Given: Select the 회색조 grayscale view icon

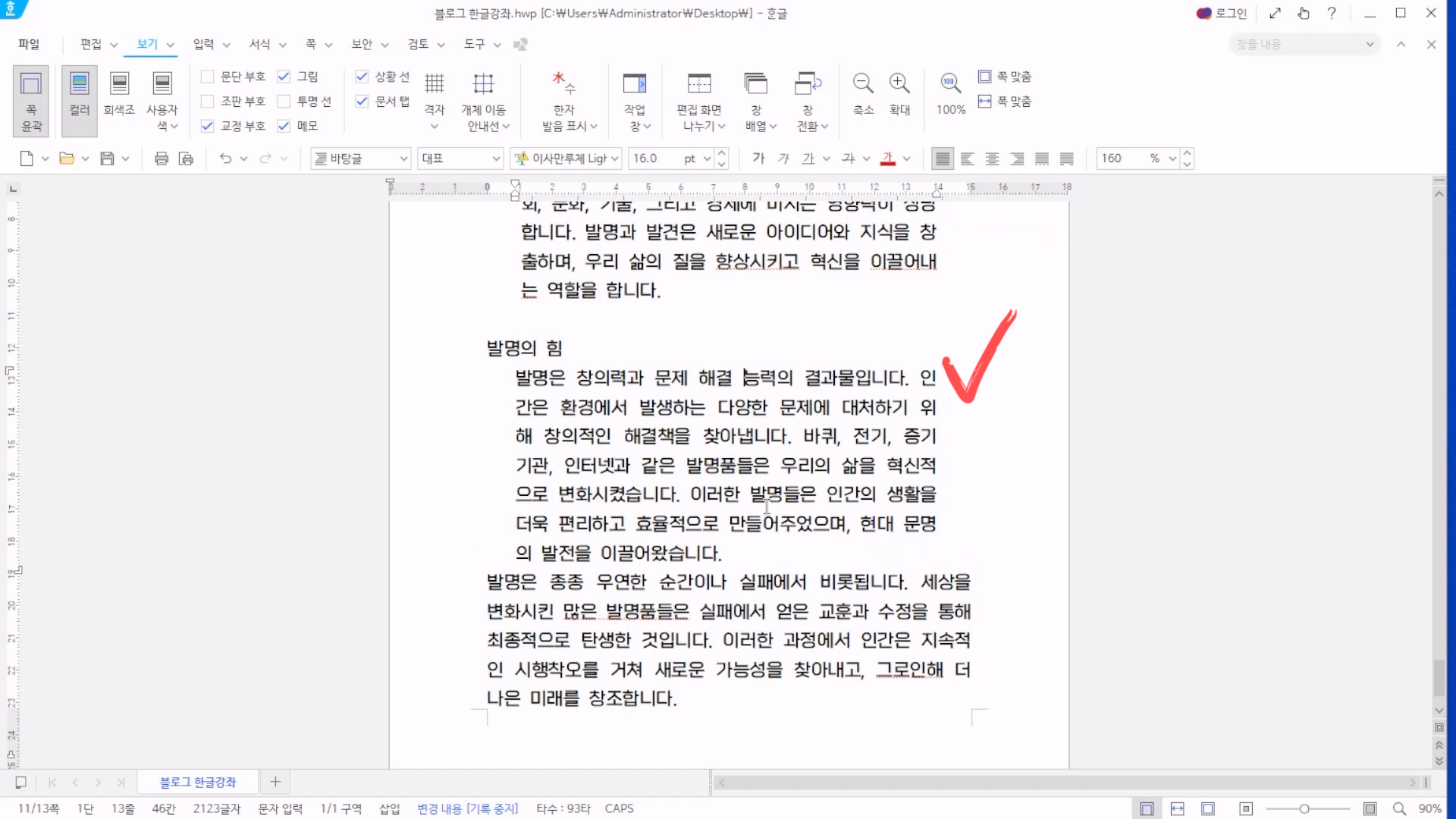Looking at the screenshot, I should tap(119, 83).
